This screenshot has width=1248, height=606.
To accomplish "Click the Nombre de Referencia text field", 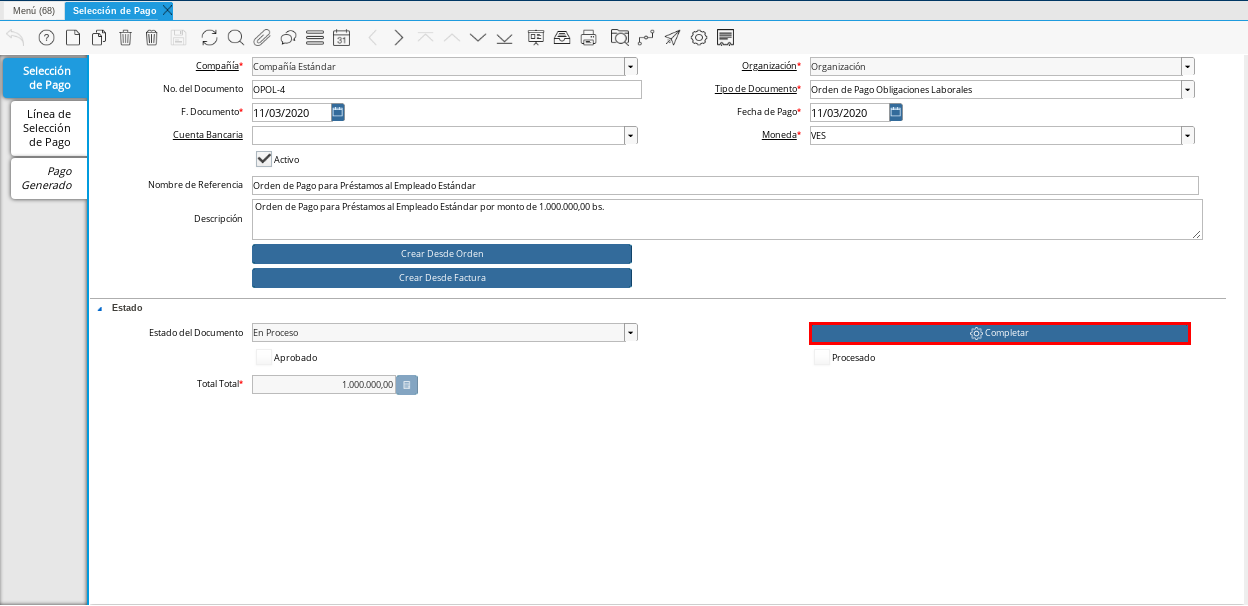I will click(724, 186).
